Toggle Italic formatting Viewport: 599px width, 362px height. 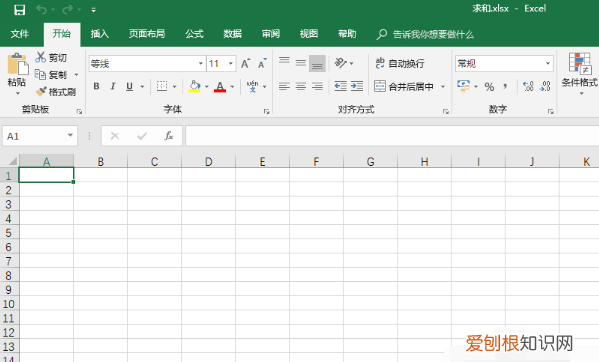pyautogui.click(x=113, y=87)
